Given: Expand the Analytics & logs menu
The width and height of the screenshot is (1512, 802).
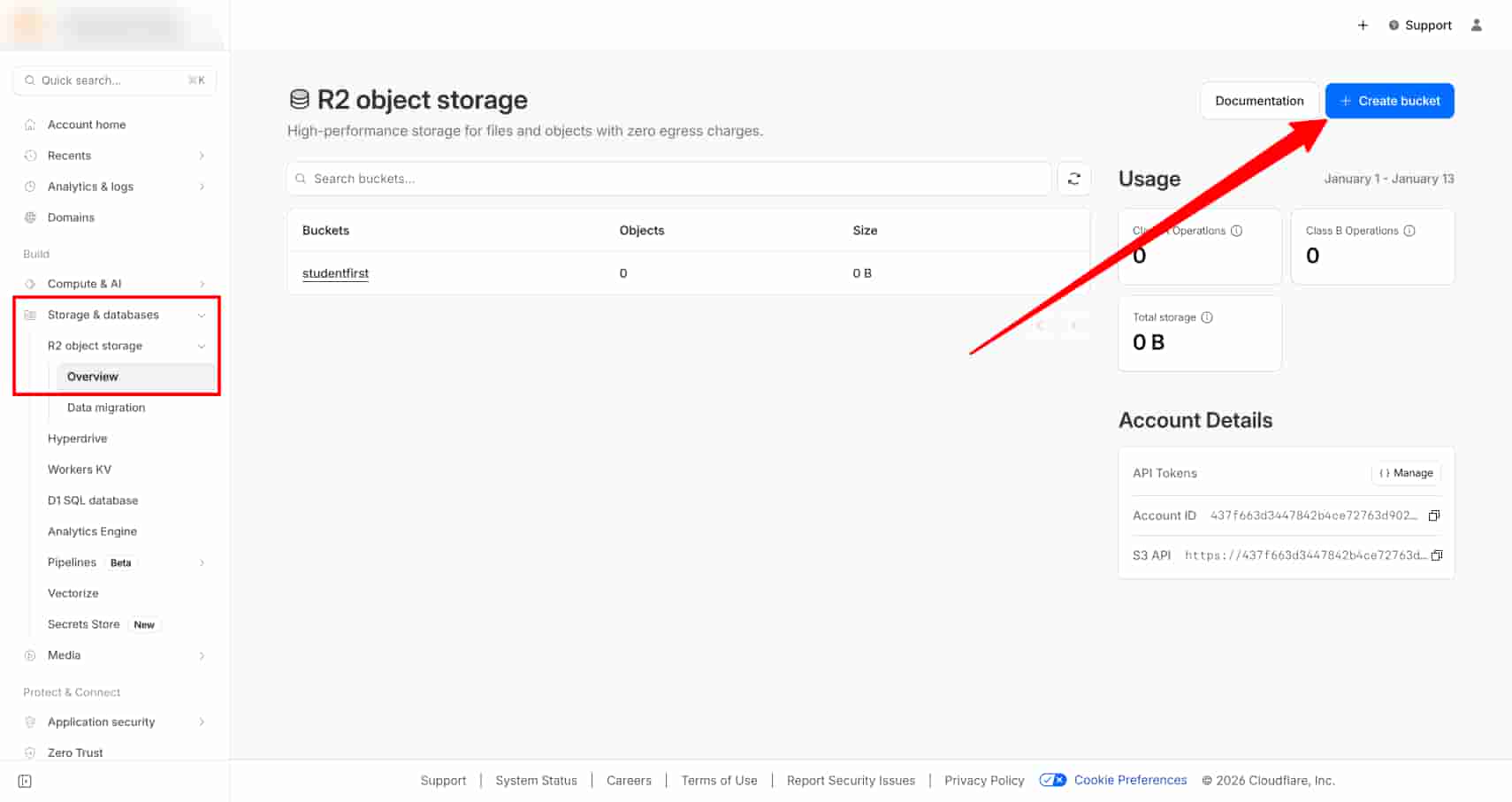Looking at the screenshot, I should [x=202, y=187].
